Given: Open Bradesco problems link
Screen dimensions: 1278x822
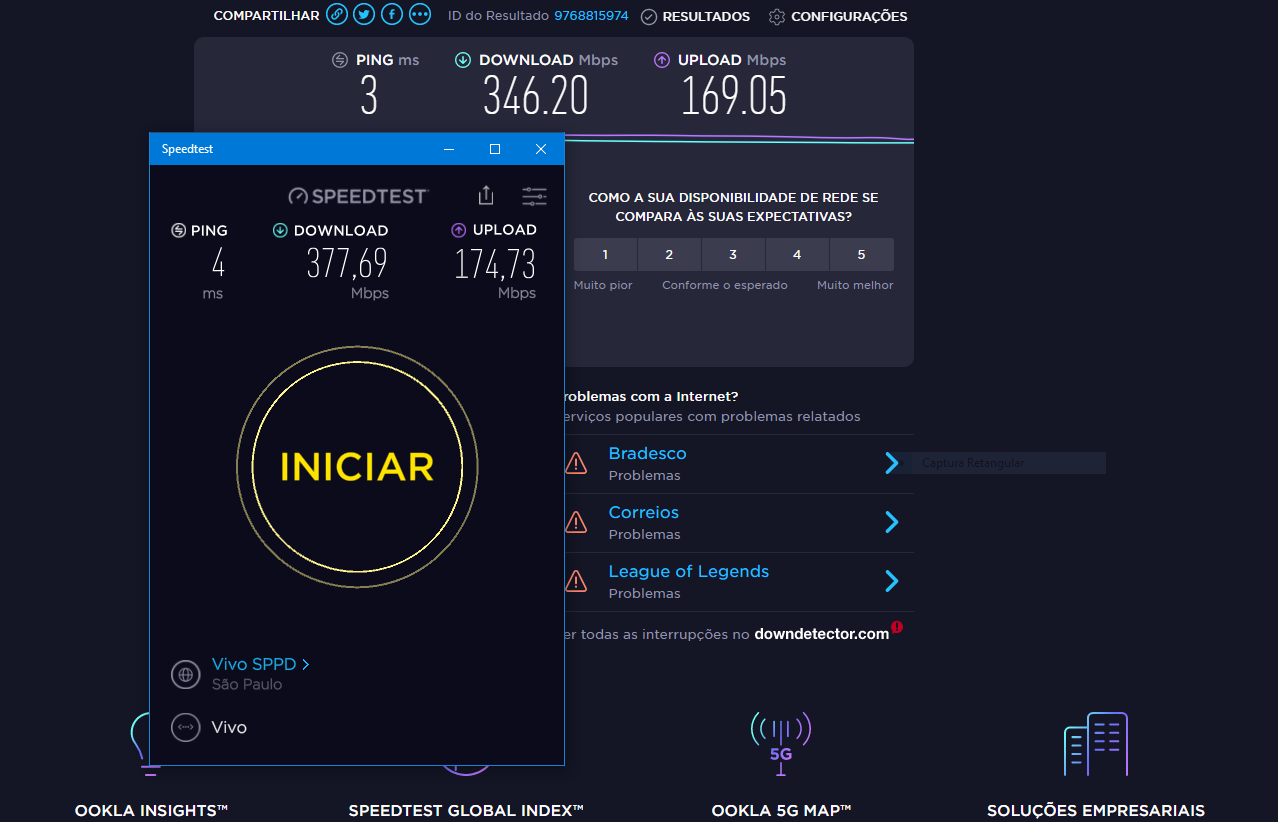Looking at the screenshot, I should click(x=647, y=453).
